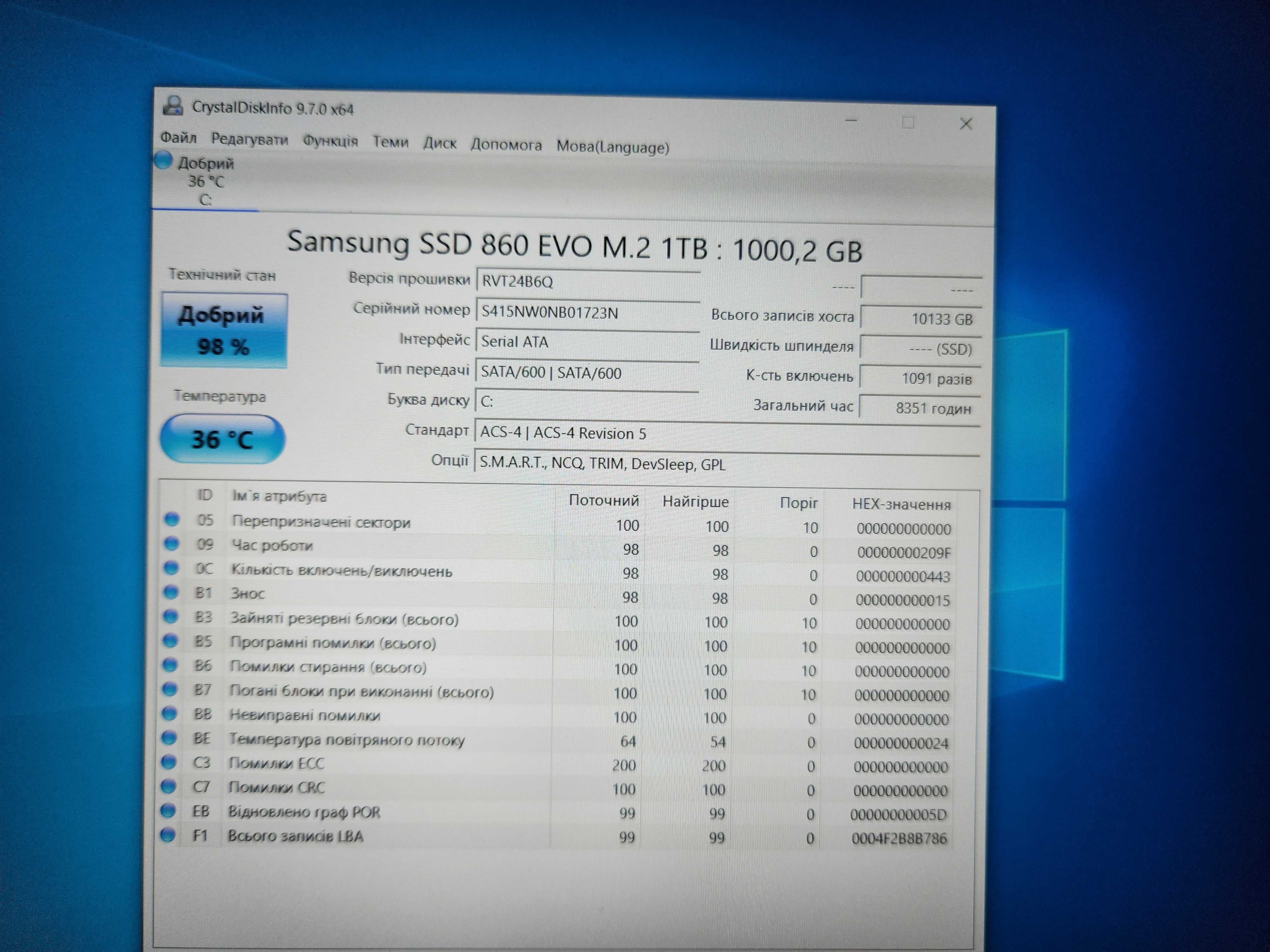Close the CrystalDiskInfo window
This screenshot has width=1270, height=952.
966,123
